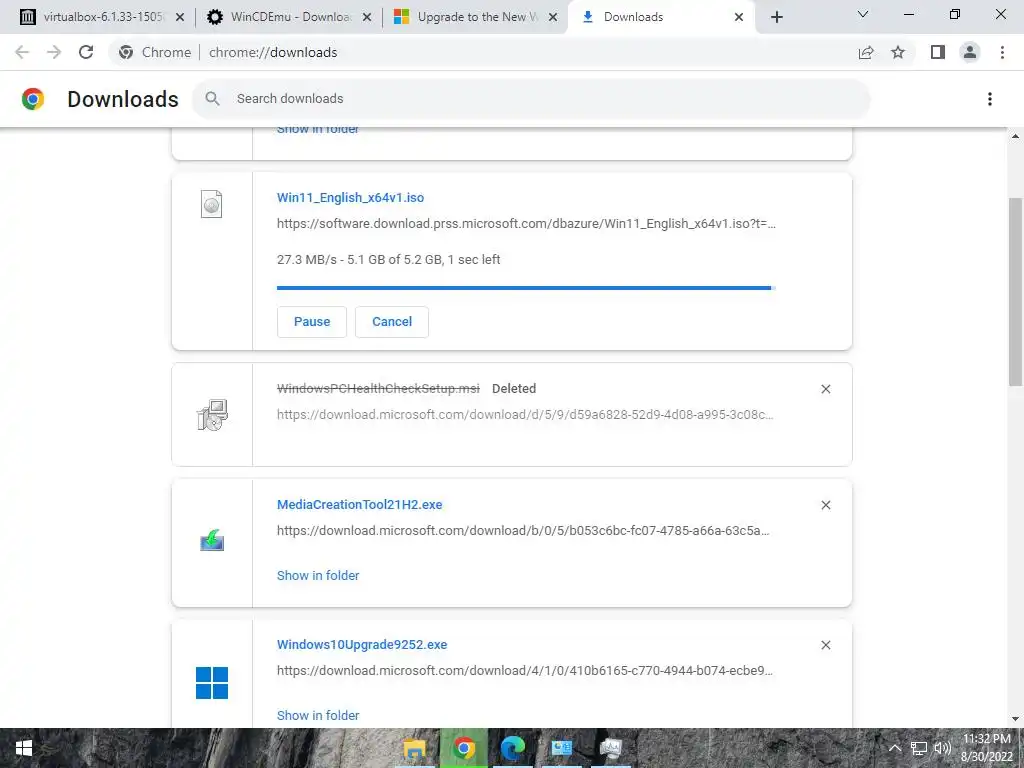The width and height of the screenshot is (1024, 768).
Task: Close the Upgrade to the New Windows tab
Action: coord(553,17)
